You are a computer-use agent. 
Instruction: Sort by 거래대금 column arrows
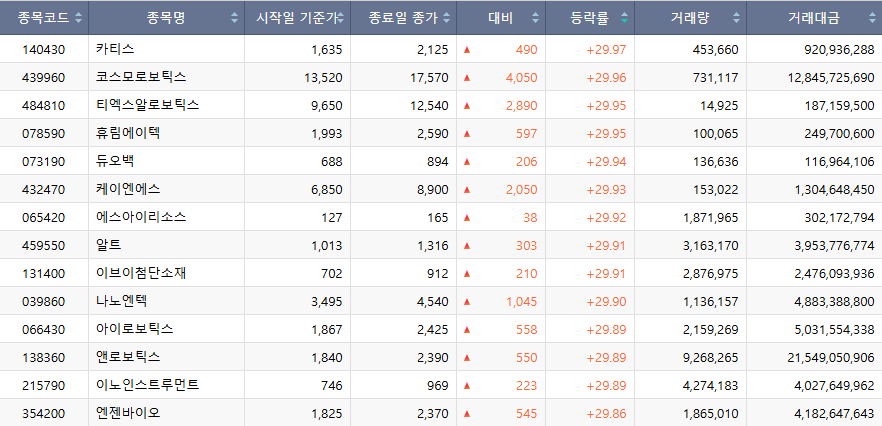pos(872,18)
